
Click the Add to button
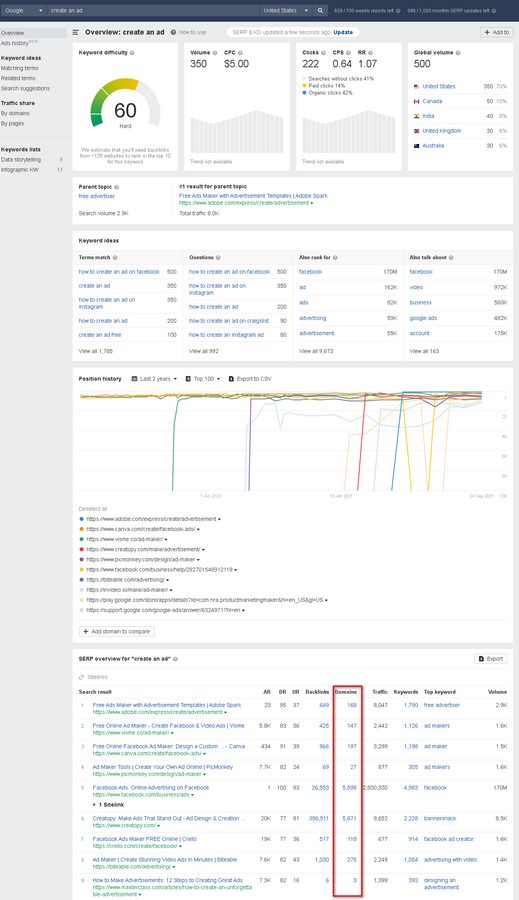pyautogui.click(x=497, y=33)
